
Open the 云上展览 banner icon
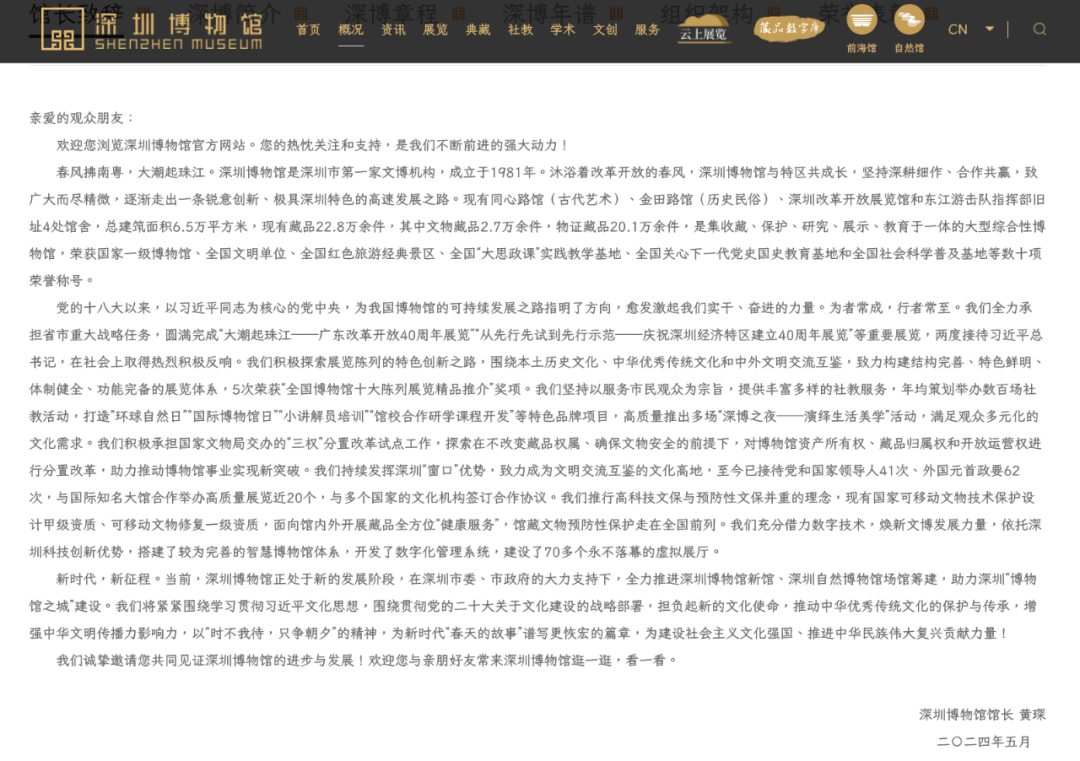click(x=703, y=29)
